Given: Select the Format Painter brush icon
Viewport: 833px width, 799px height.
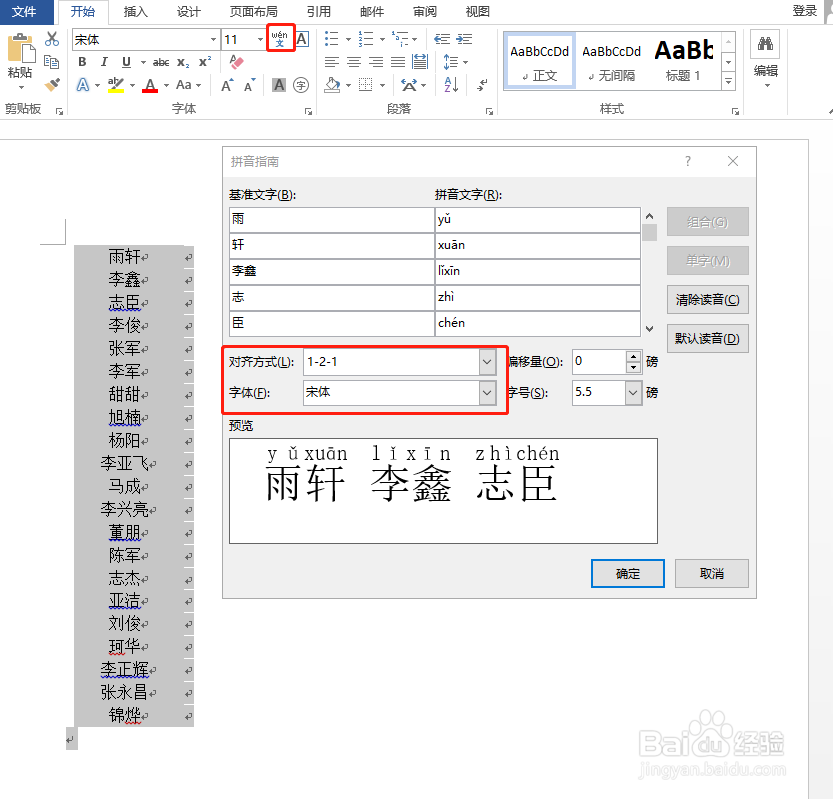Looking at the screenshot, I should pyautogui.click(x=52, y=83).
